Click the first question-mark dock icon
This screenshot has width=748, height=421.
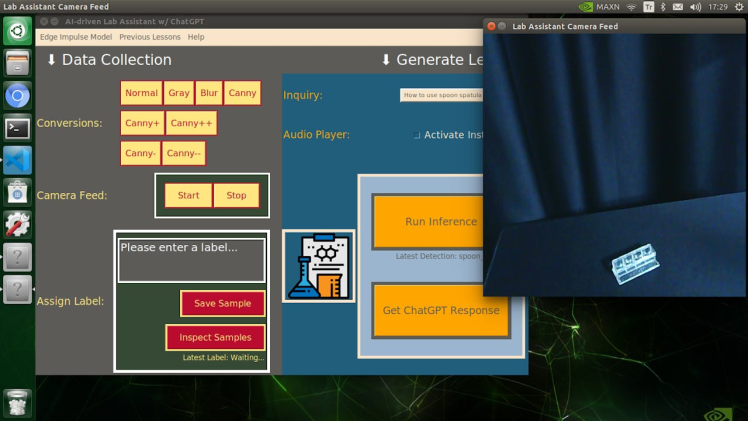(17, 257)
